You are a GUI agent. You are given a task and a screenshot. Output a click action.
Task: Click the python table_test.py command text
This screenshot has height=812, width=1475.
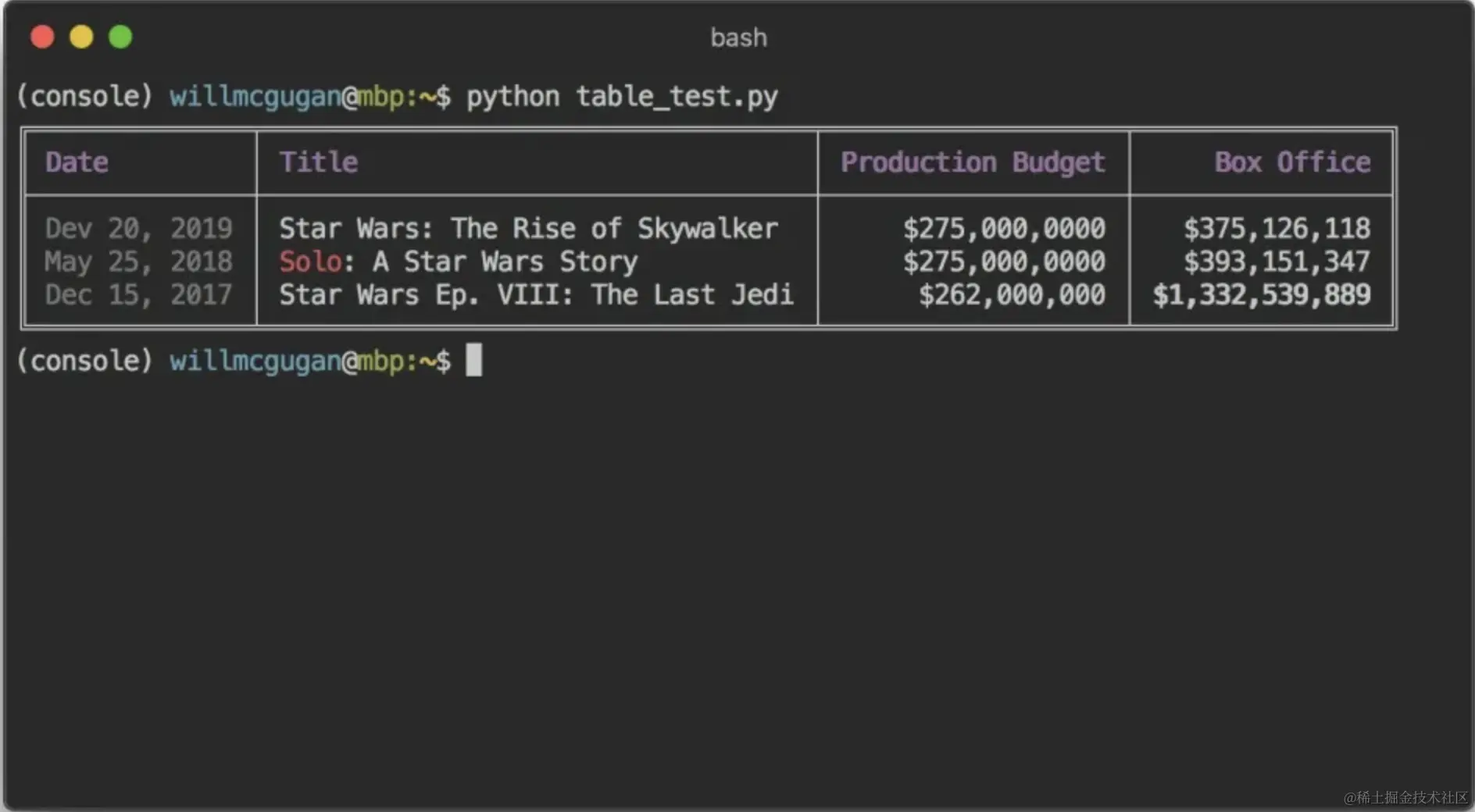pos(622,97)
